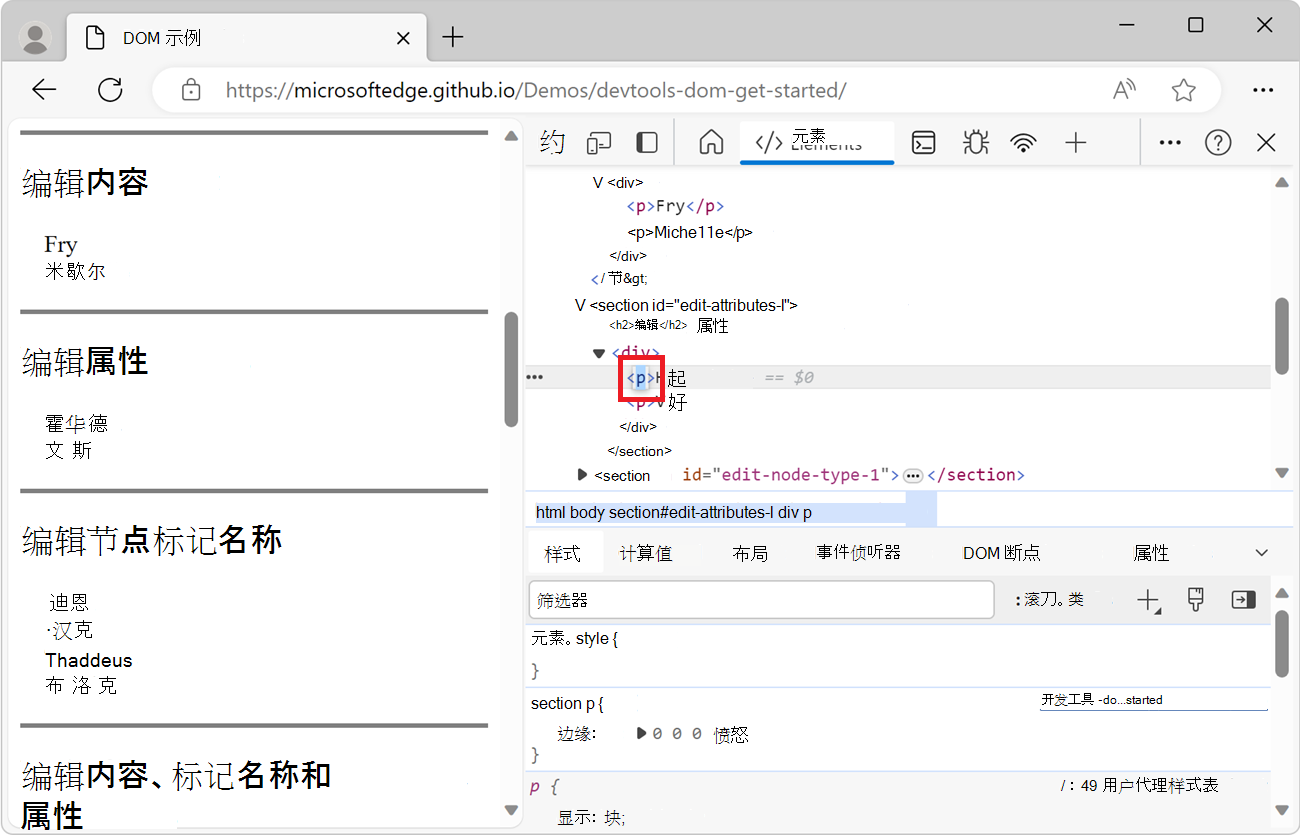Click the 霍华德 paragraph on page
This screenshot has width=1300, height=835.
pos(76,423)
